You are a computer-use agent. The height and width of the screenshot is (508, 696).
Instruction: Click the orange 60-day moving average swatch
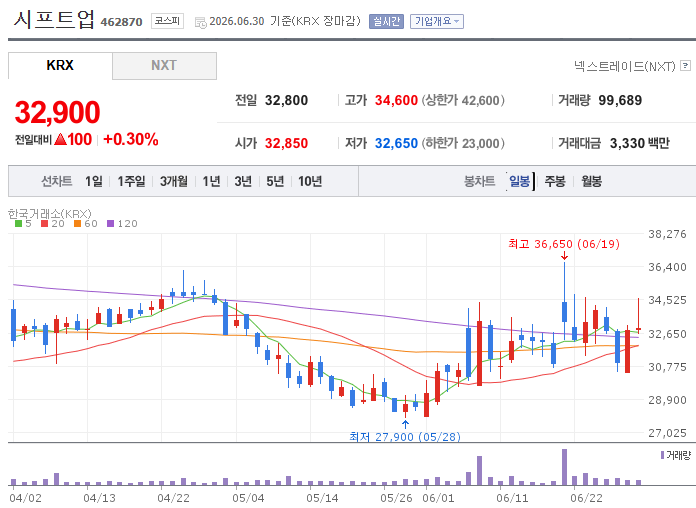click(x=78, y=224)
